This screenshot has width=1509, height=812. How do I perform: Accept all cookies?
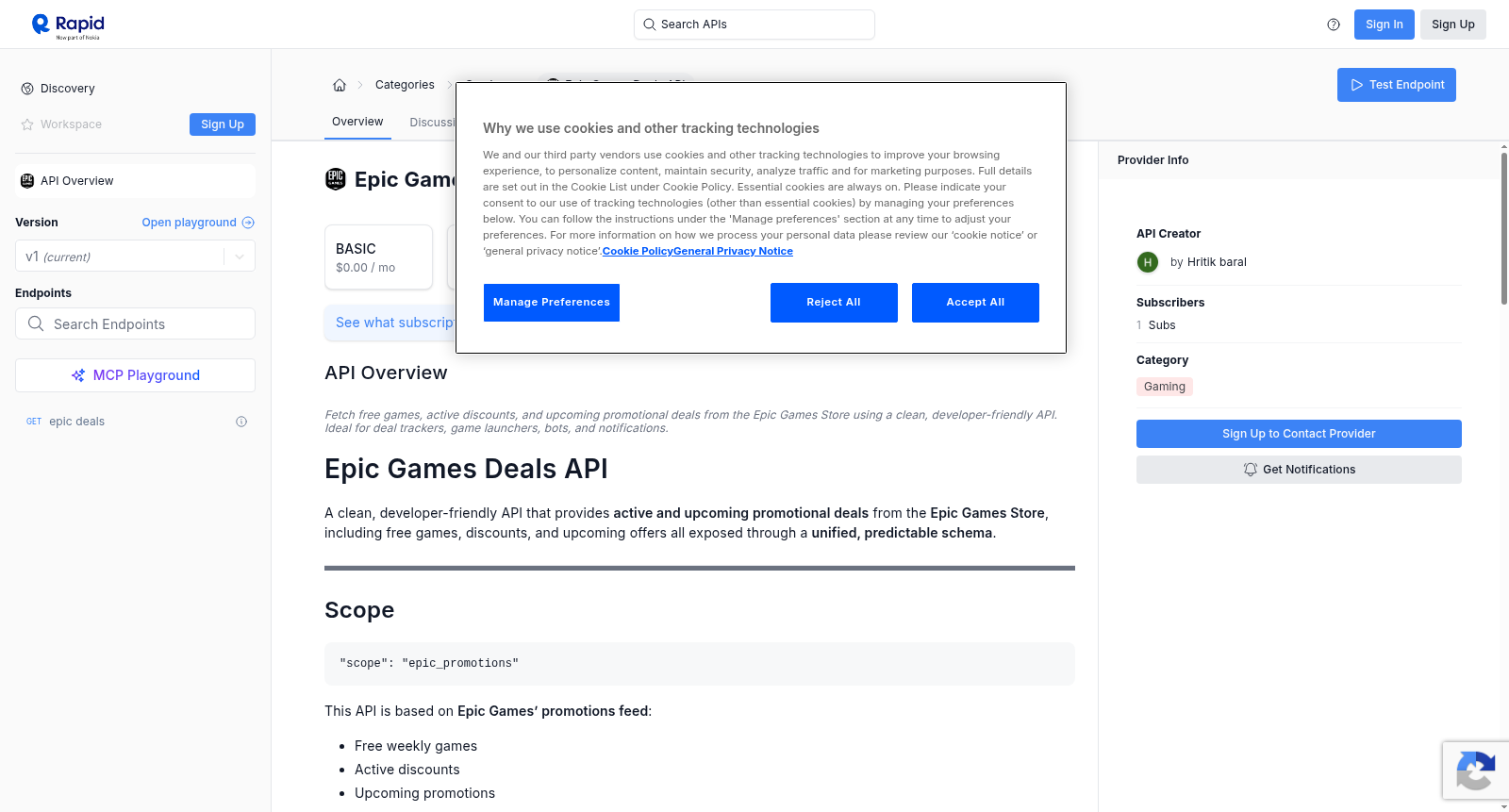coord(975,303)
